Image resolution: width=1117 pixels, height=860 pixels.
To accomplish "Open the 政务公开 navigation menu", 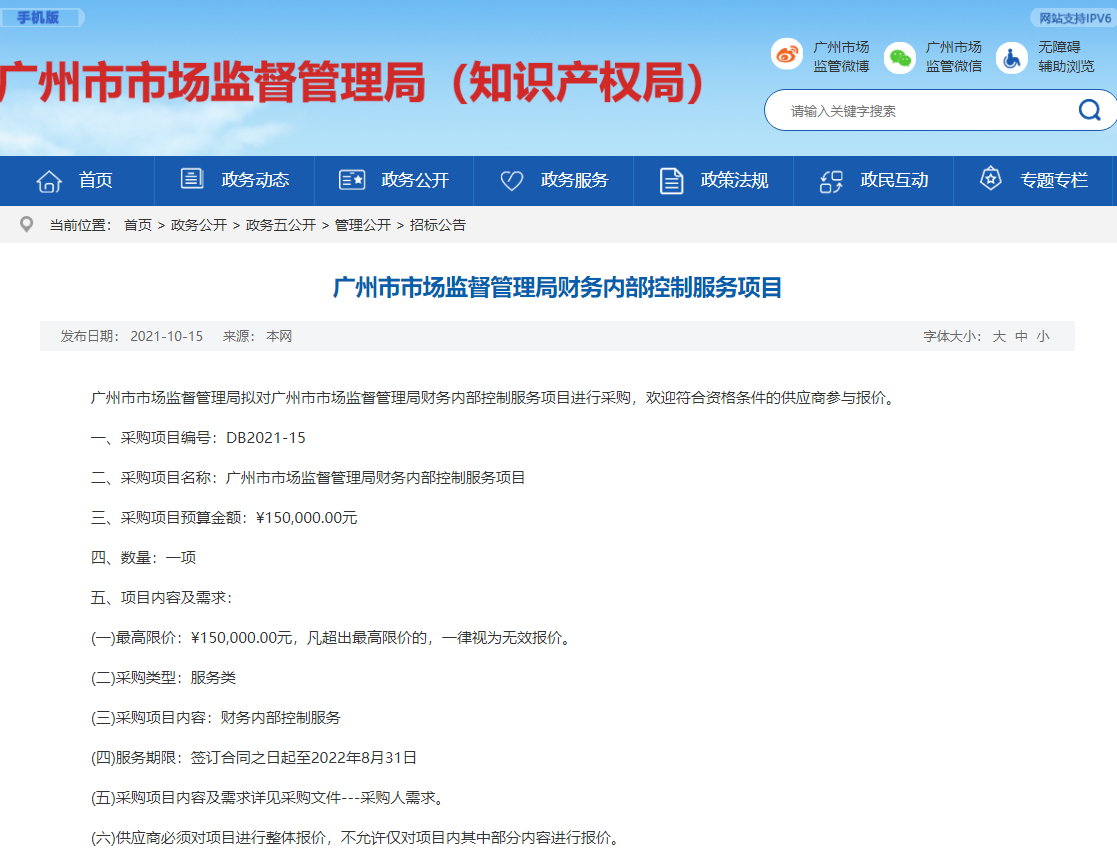I will click(415, 181).
